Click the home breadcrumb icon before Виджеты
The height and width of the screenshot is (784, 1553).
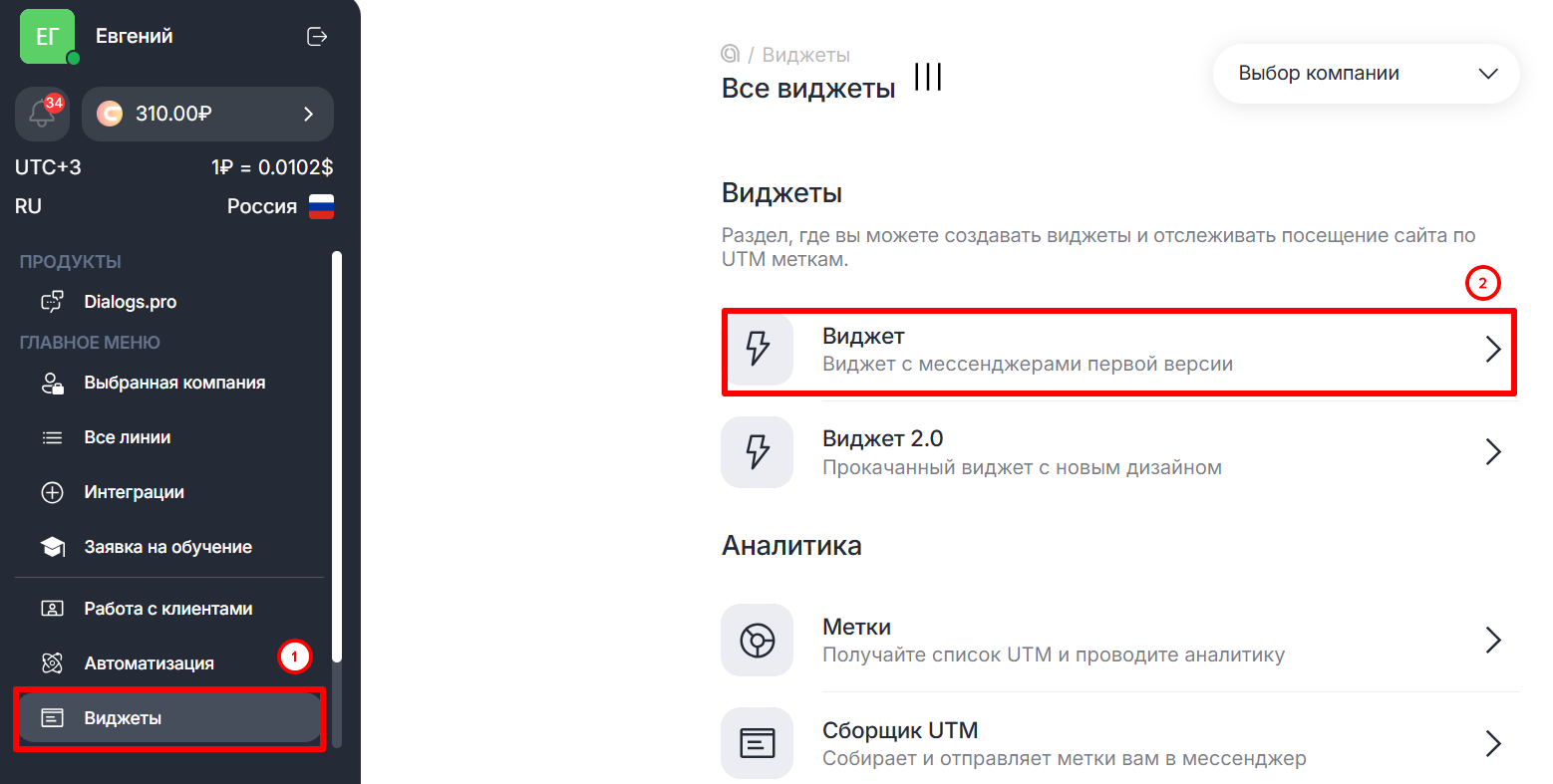pos(731,54)
